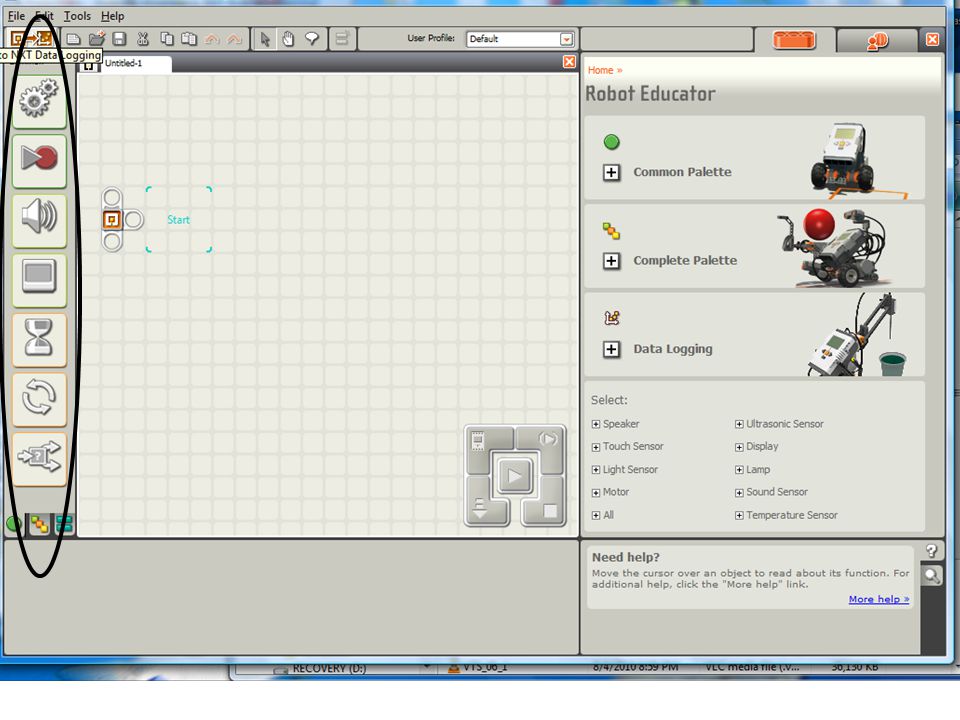Expand the Light Sensor category
This screenshot has height=720, width=960.
click(596, 470)
